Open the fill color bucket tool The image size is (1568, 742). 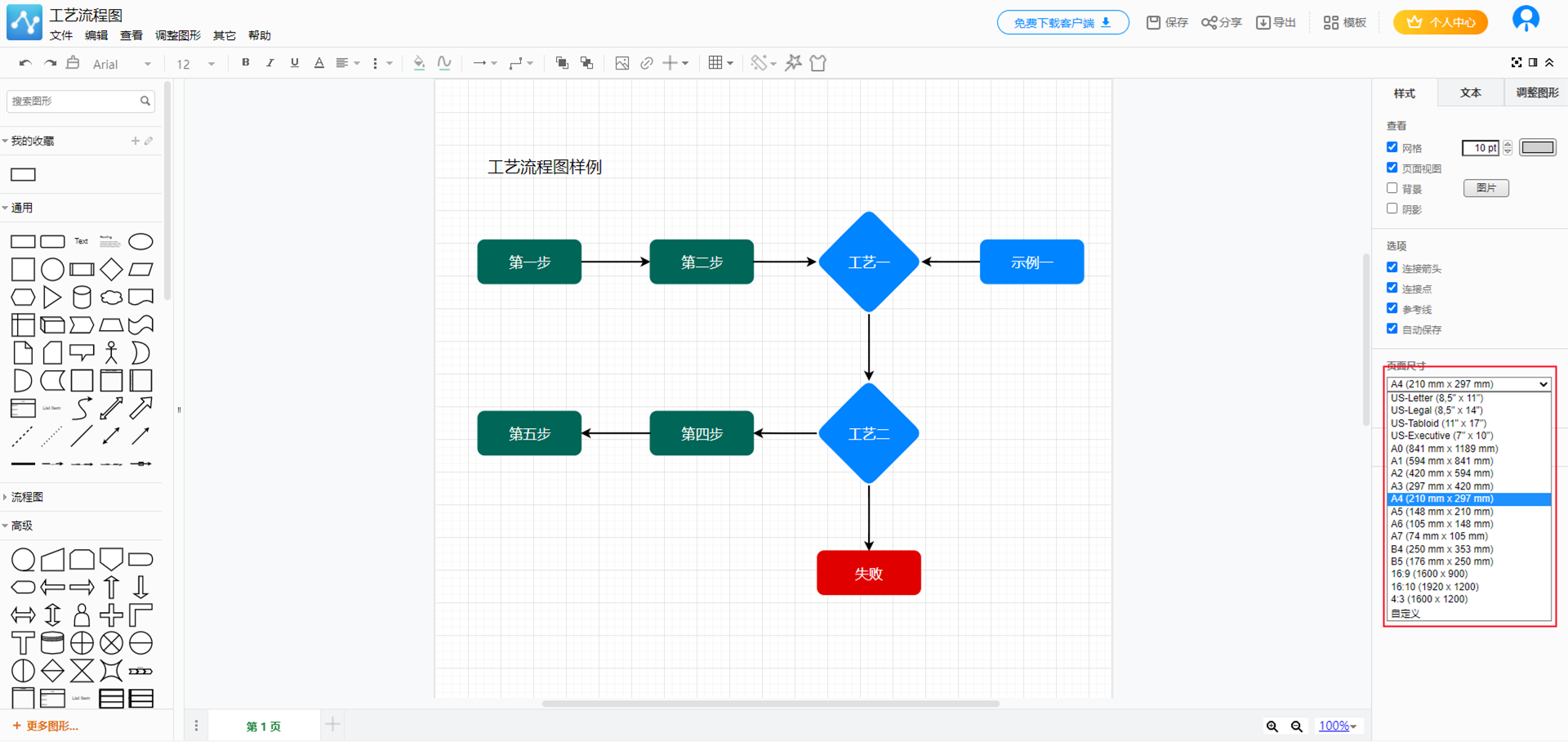pos(419,63)
